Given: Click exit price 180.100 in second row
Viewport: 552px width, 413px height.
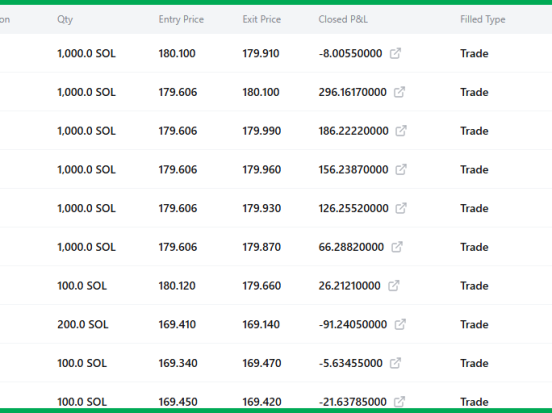Looking at the screenshot, I should tap(261, 92).
